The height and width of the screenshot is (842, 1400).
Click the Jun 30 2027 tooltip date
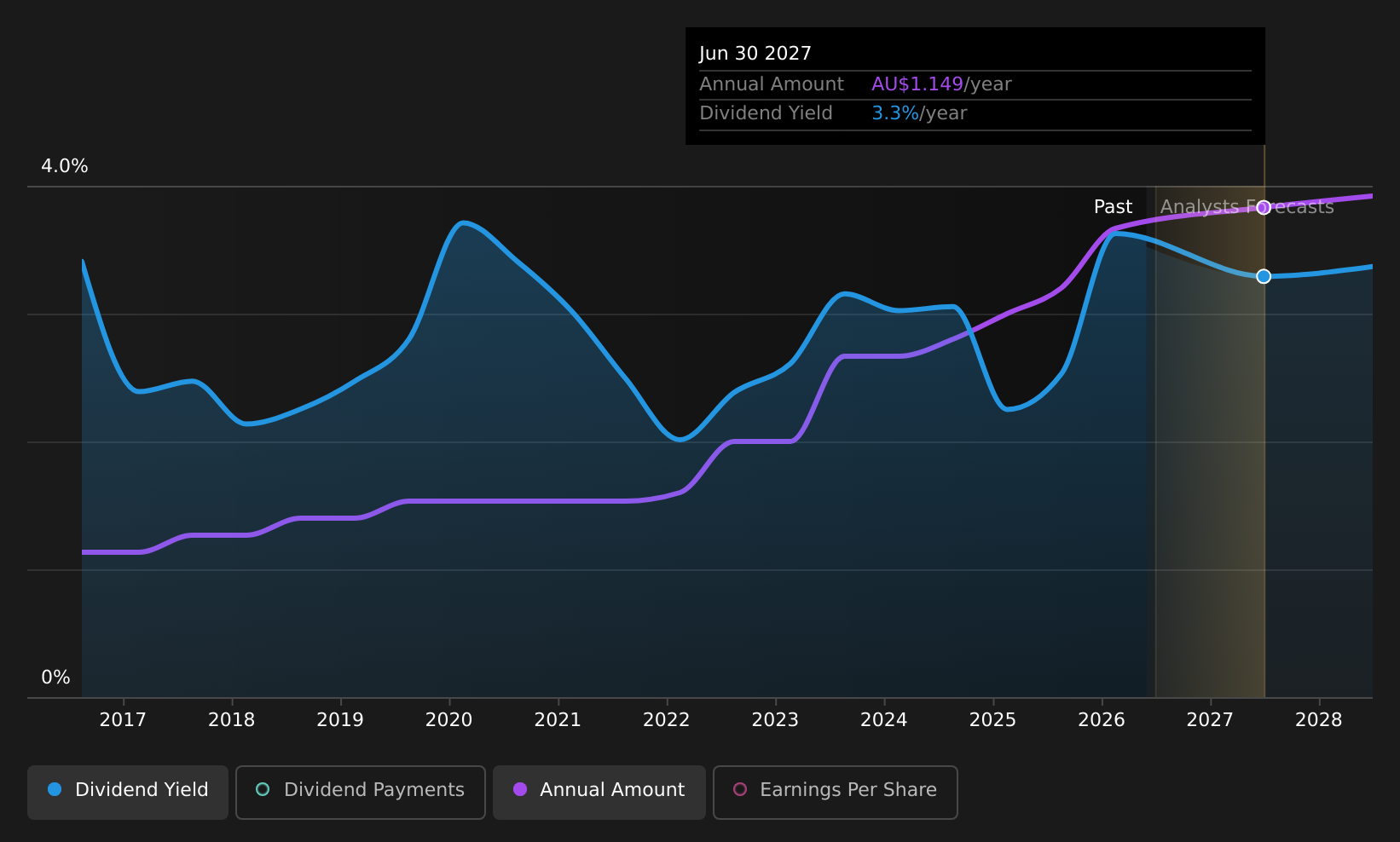click(755, 54)
